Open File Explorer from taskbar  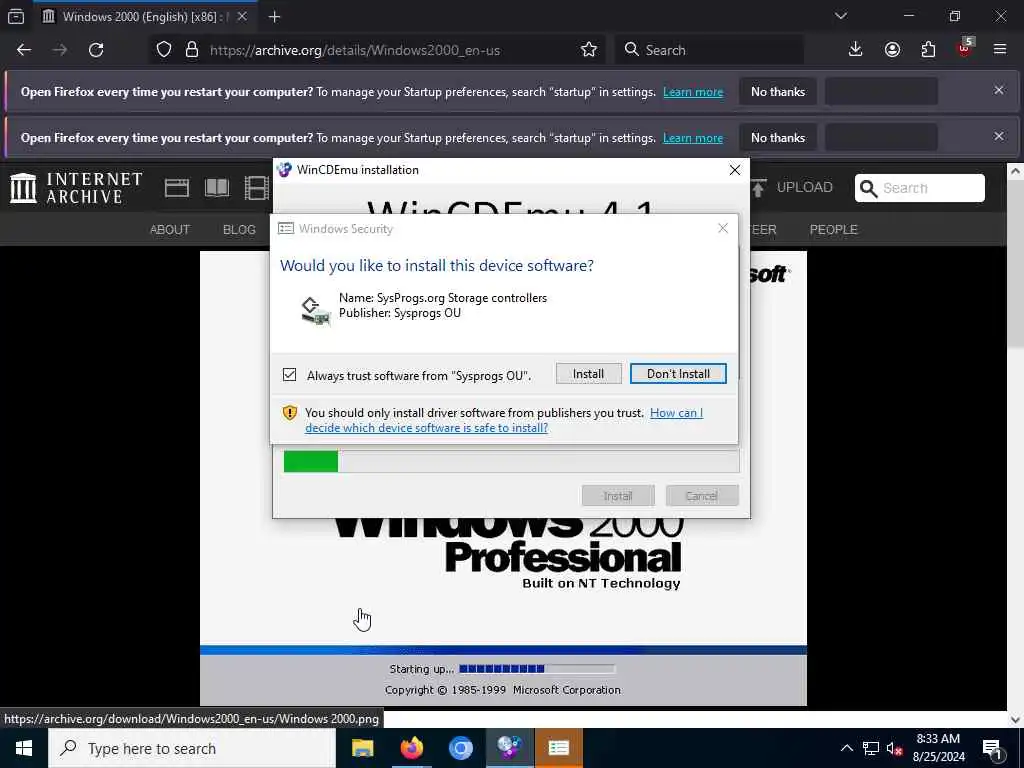coord(362,748)
